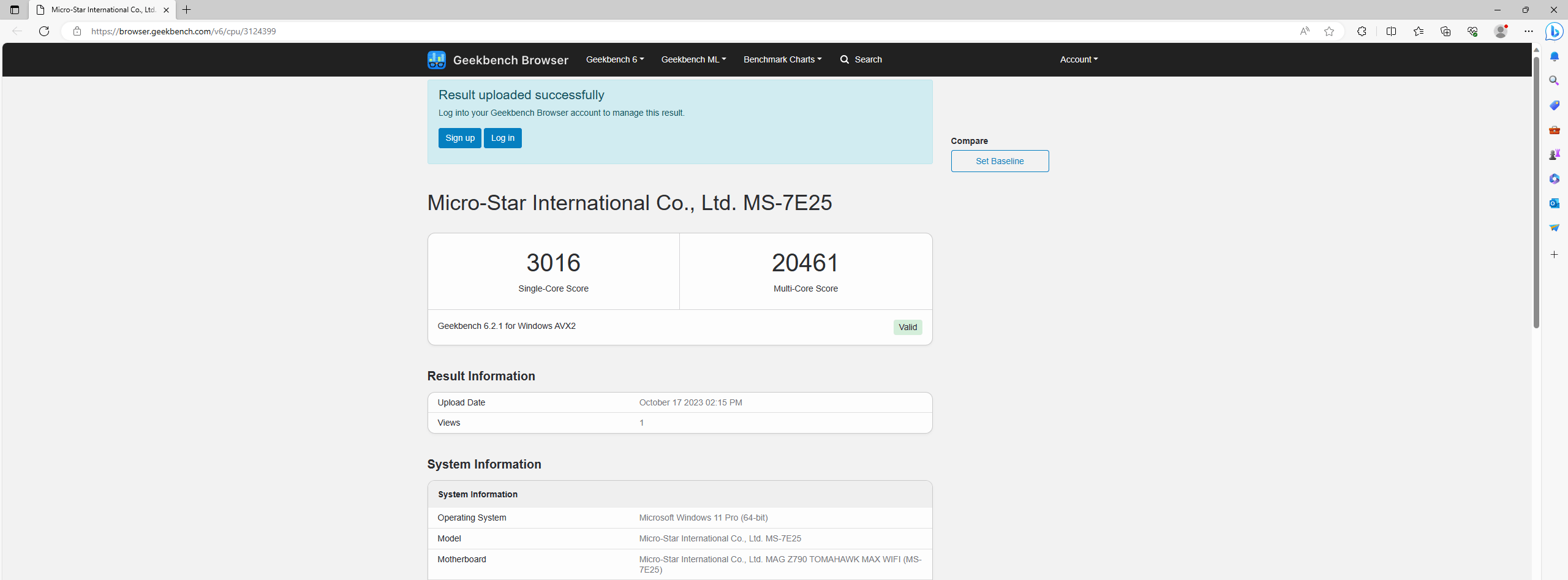Viewport: 1568px width, 580px height.
Task: Expand the Benchmark Charts dropdown menu
Action: [x=782, y=59]
